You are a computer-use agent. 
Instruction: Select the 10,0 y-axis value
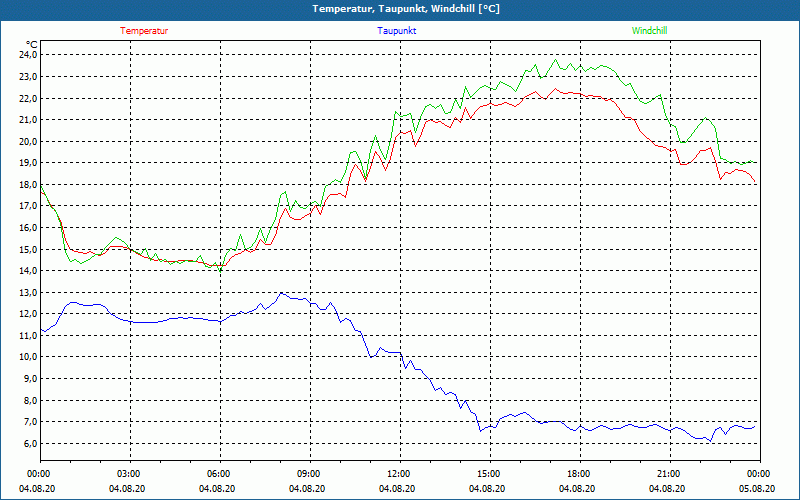click(29, 357)
